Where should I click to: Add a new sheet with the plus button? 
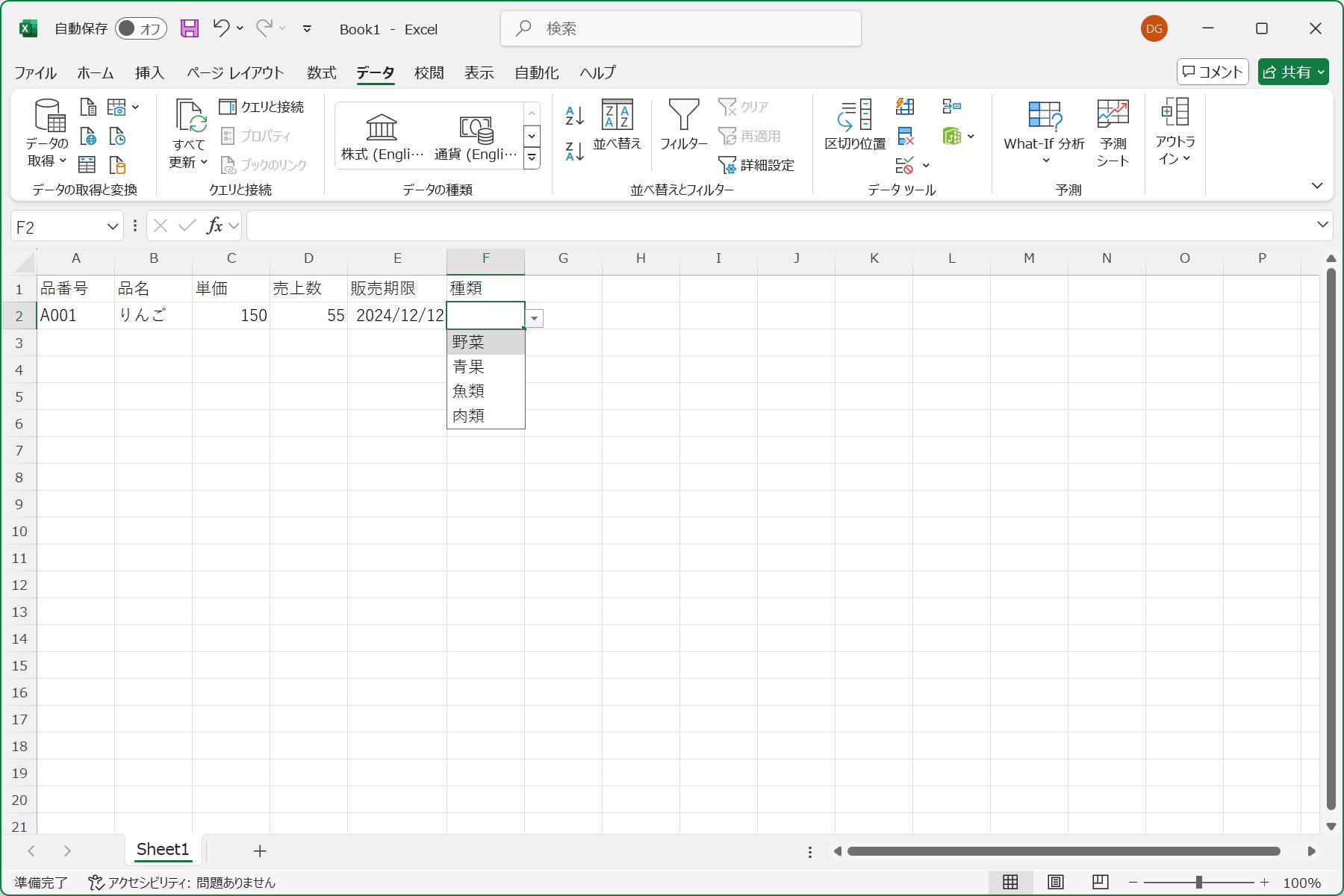coord(260,850)
